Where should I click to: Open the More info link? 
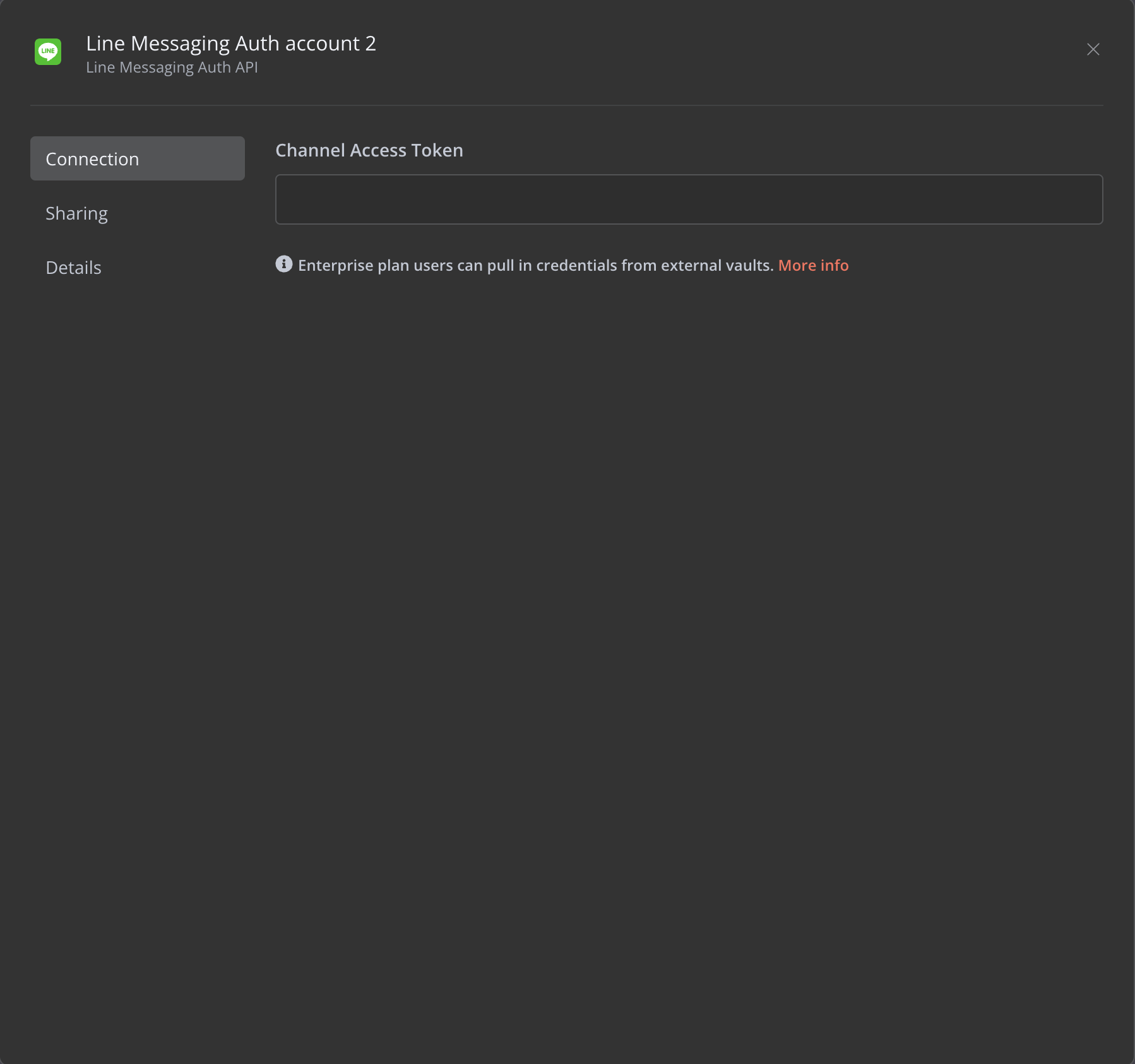point(813,265)
